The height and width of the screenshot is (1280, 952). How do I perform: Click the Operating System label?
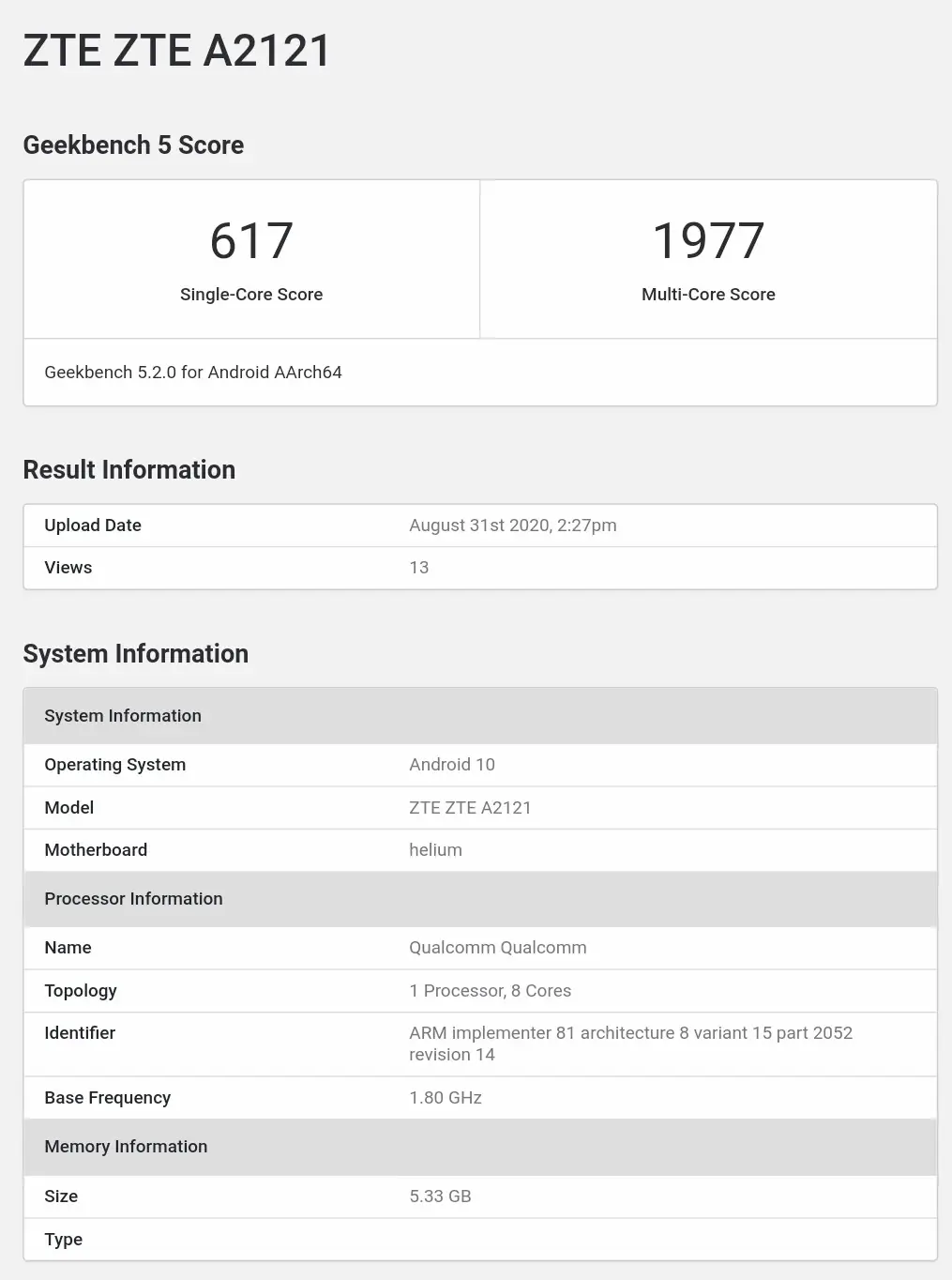pyautogui.click(x=115, y=765)
